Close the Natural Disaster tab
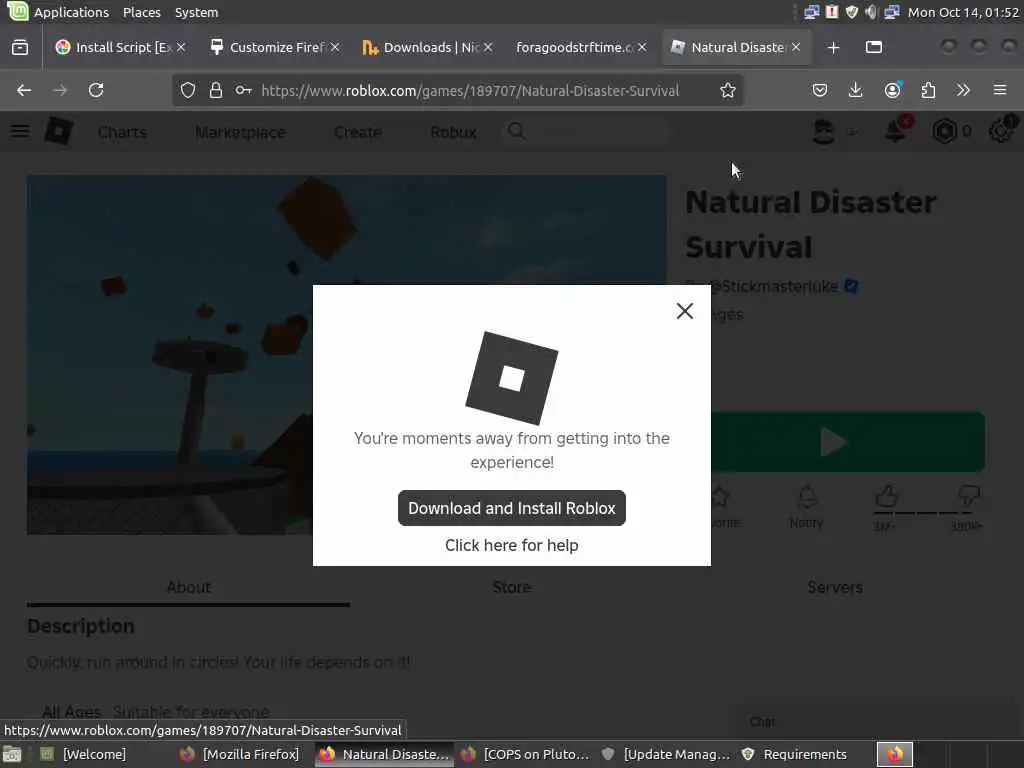This screenshot has width=1024, height=768. pyautogui.click(x=795, y=47)
